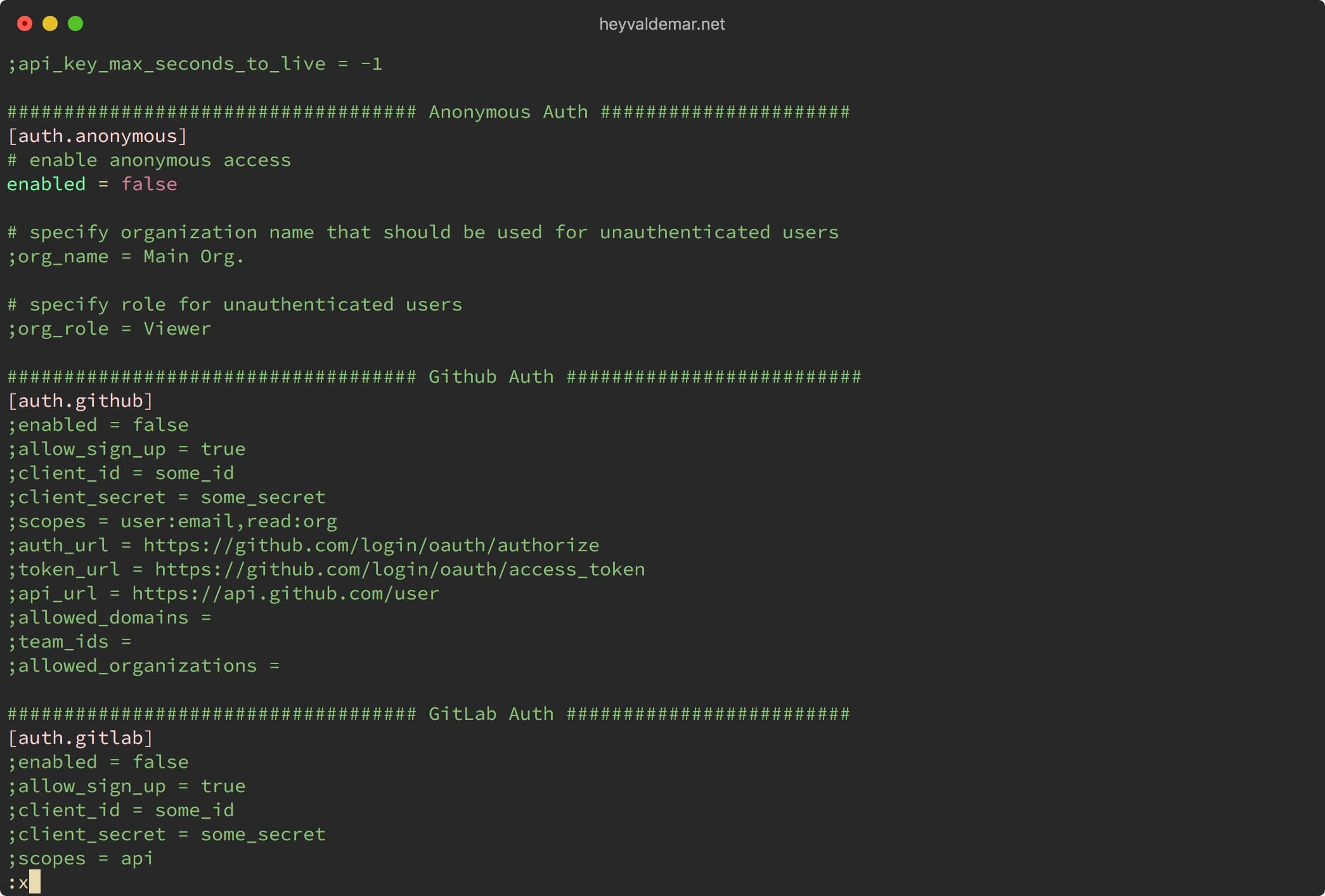Click the [auth.gitlab] section header
The width and height of the screenshot is (1325, 896).
75,737
